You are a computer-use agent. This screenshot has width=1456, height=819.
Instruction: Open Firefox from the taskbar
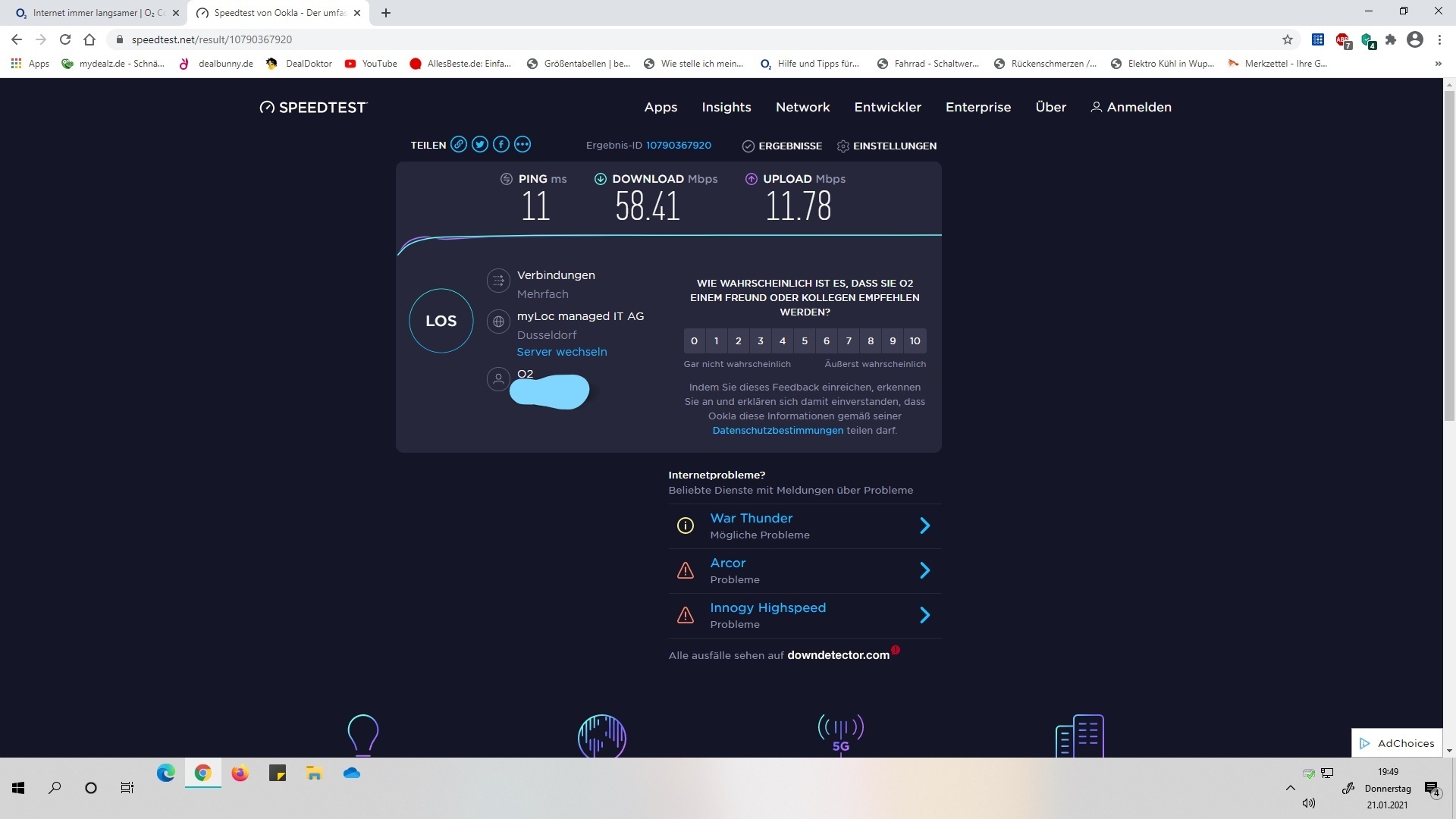[240, 773]
